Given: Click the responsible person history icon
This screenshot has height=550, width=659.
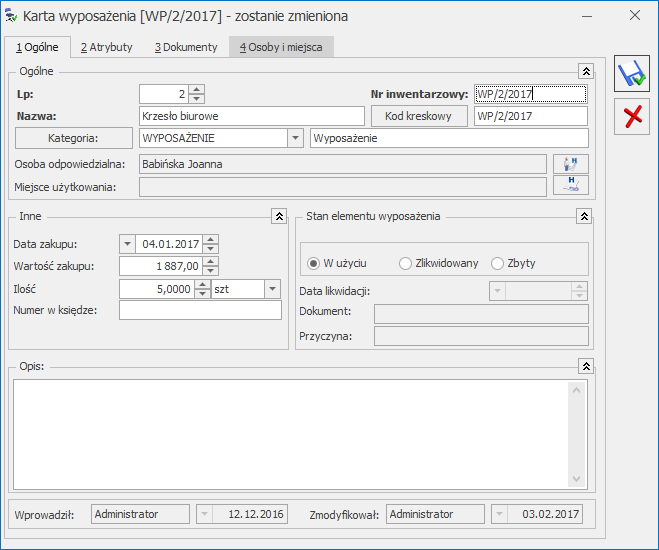Looking at the screenshot, I should (571, 163).
